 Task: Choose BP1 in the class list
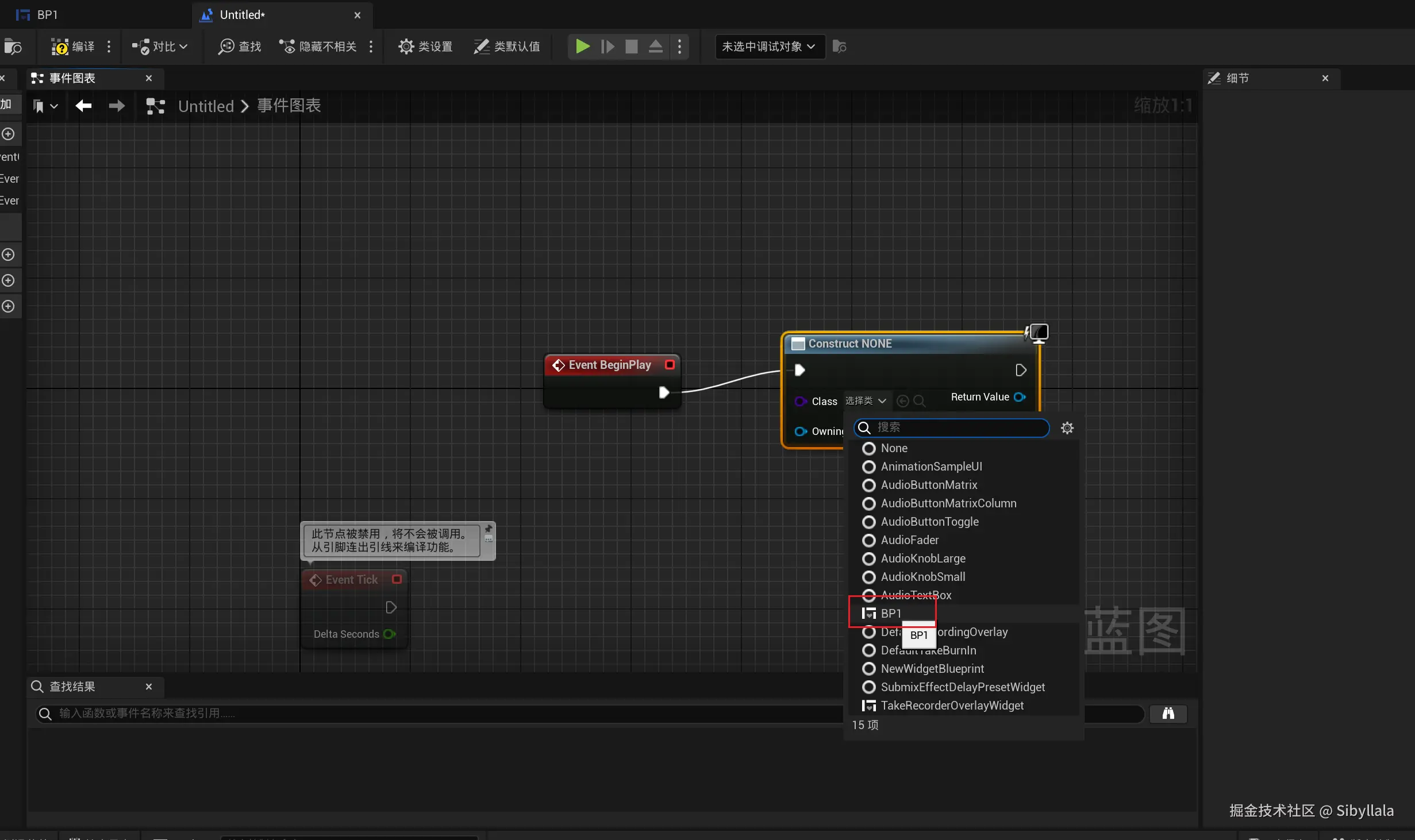click(x=890, y=614)
